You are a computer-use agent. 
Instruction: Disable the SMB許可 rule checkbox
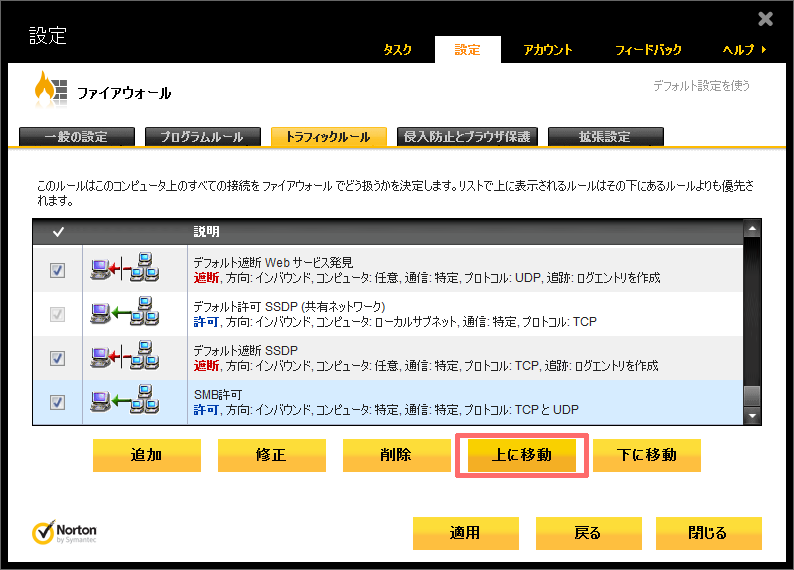[x=57, y=402]
